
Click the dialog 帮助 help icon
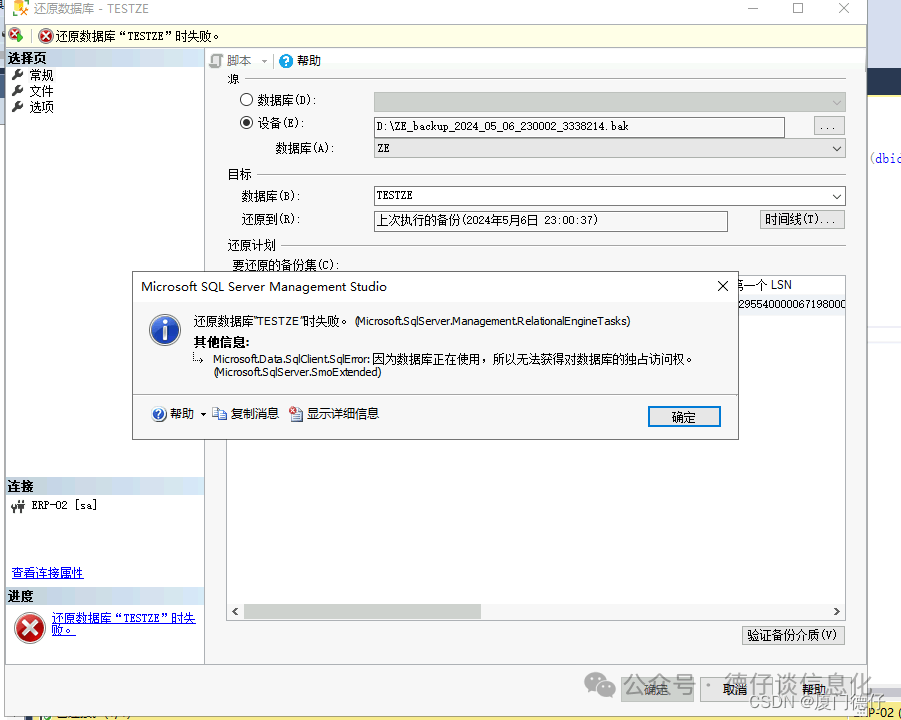point(159,414)
